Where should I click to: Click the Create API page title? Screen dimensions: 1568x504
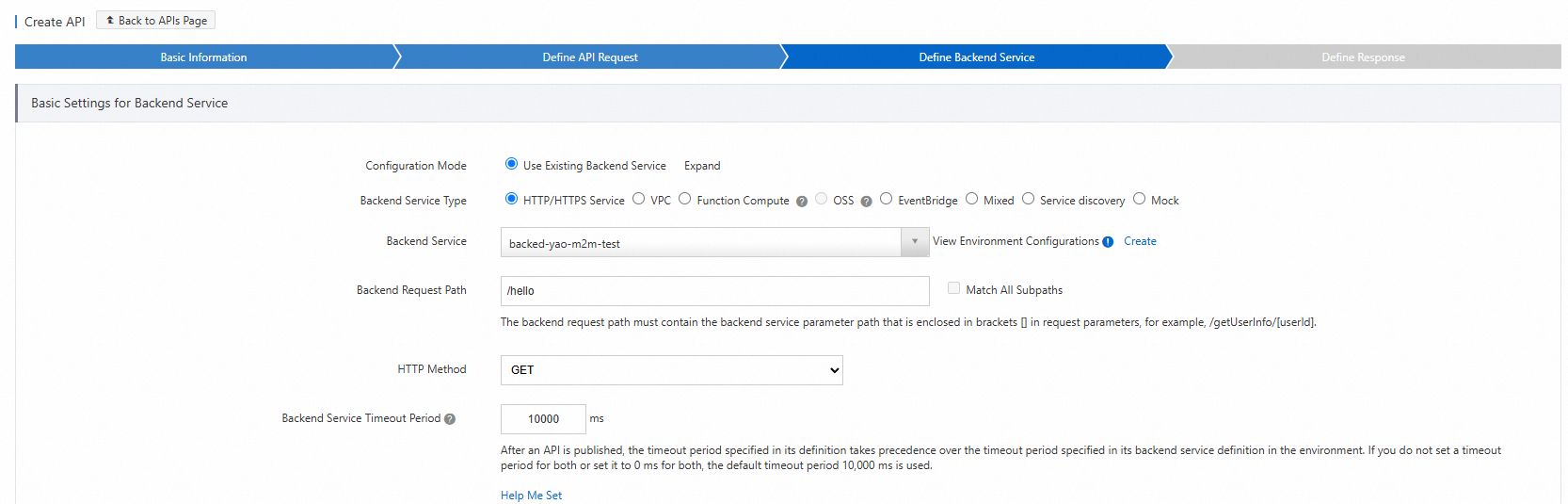[x=55, y=22]
